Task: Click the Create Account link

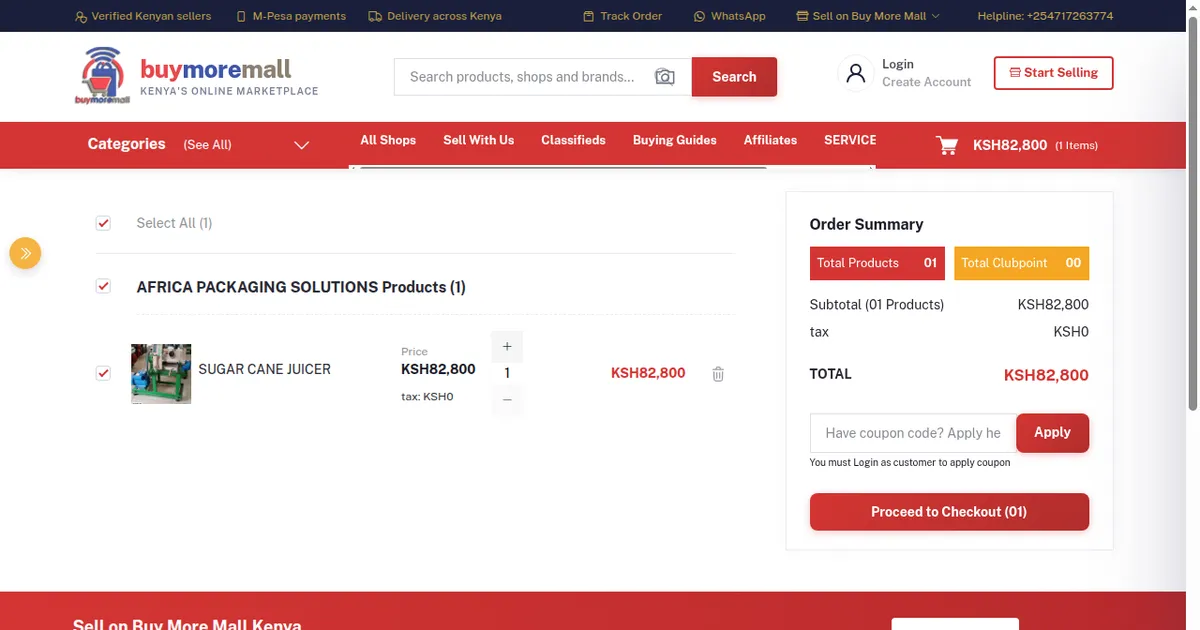Action: click(x=927, y=82)
